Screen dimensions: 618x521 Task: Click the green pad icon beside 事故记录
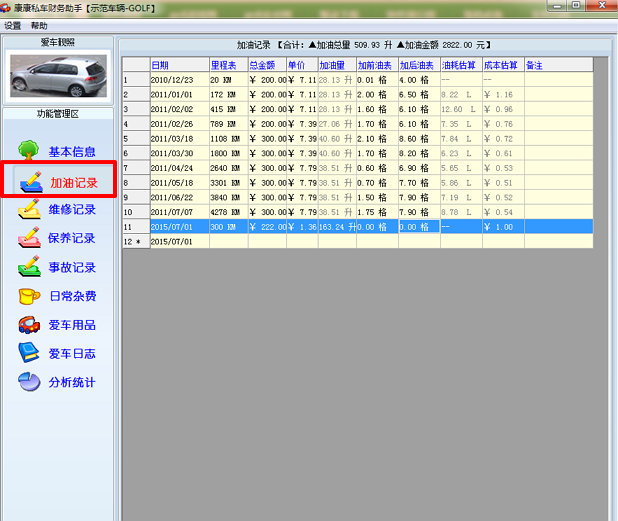pyautogui.click(x=30, y=266)
